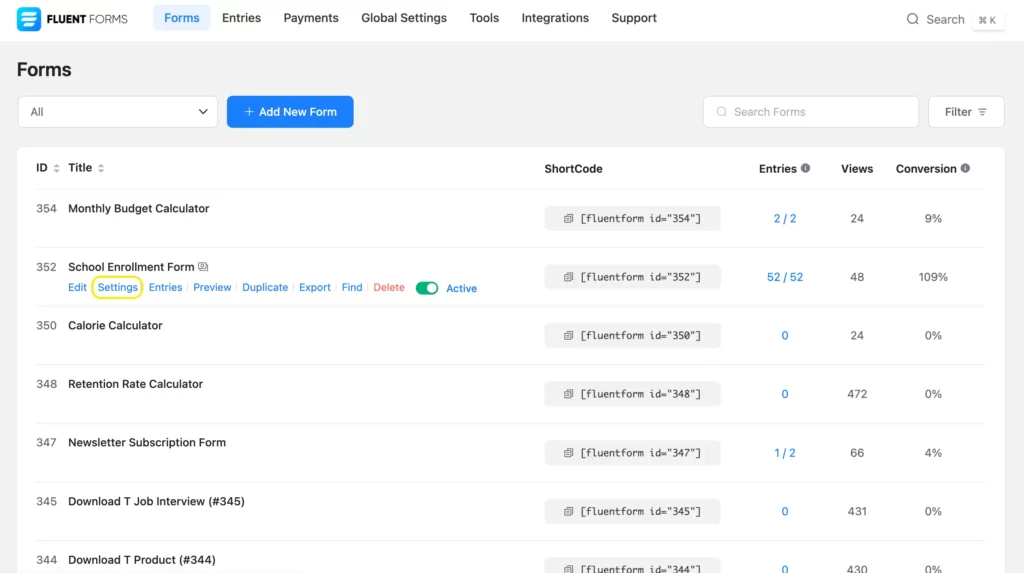
Task: Open Download T Product (#344) form
Action: (142, 560)
